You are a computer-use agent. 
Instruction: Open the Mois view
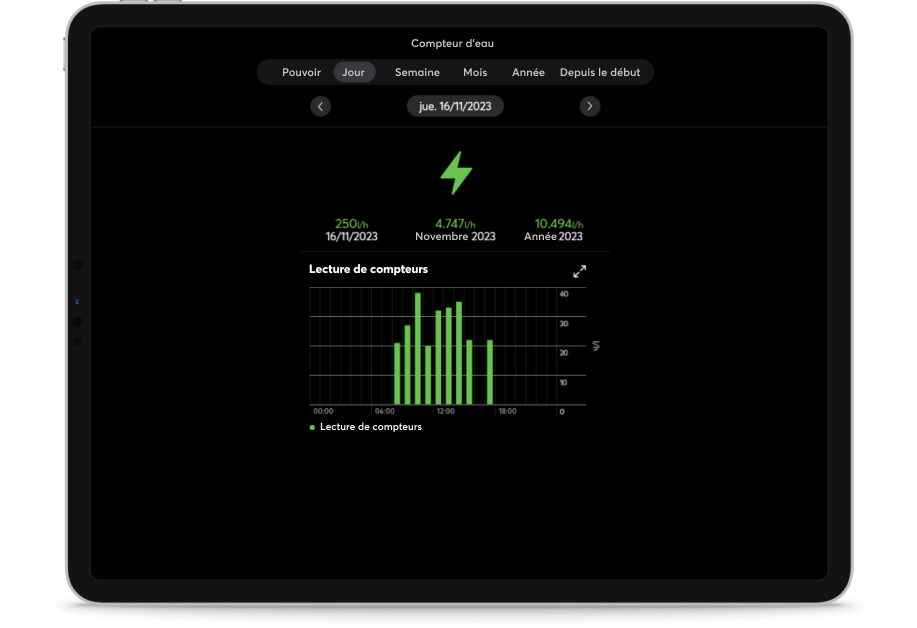pos(475,72)
